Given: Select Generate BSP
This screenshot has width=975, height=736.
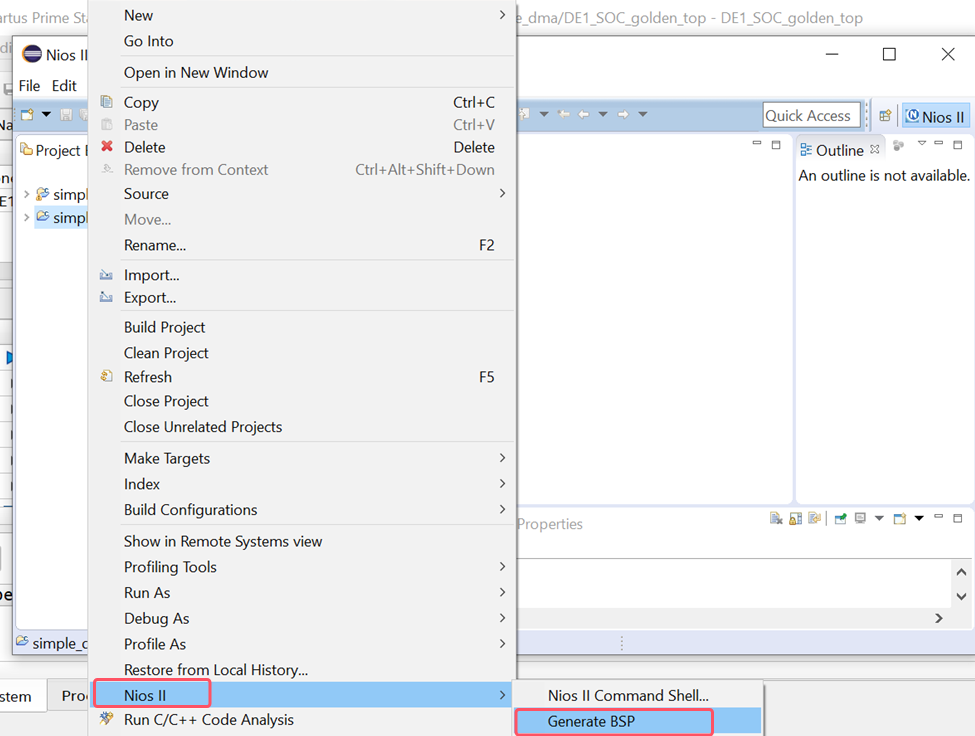Looking at the screenshot, I should click(x=638, y=721).
